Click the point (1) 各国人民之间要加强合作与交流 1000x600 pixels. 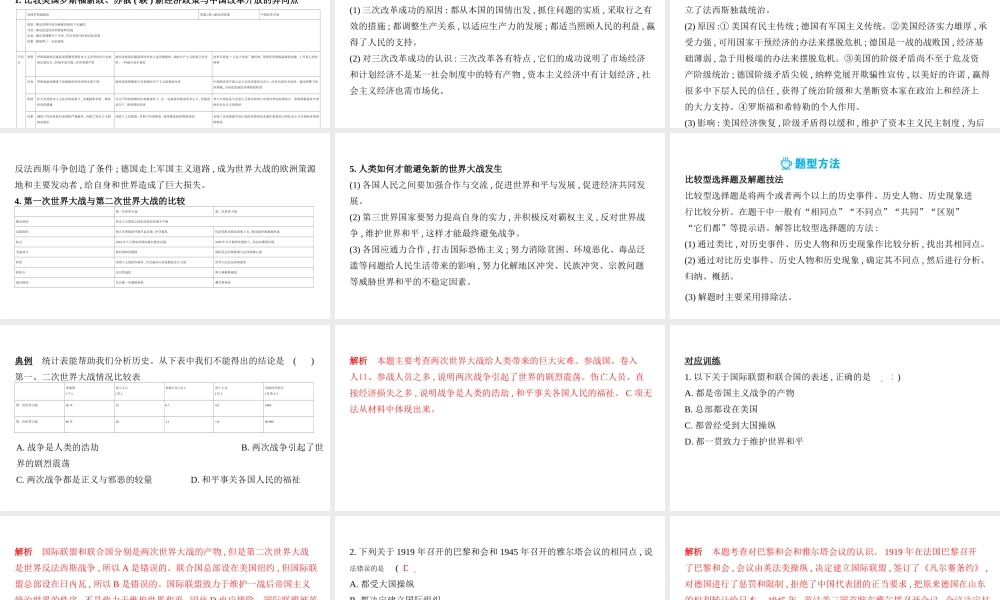[497, 185]
